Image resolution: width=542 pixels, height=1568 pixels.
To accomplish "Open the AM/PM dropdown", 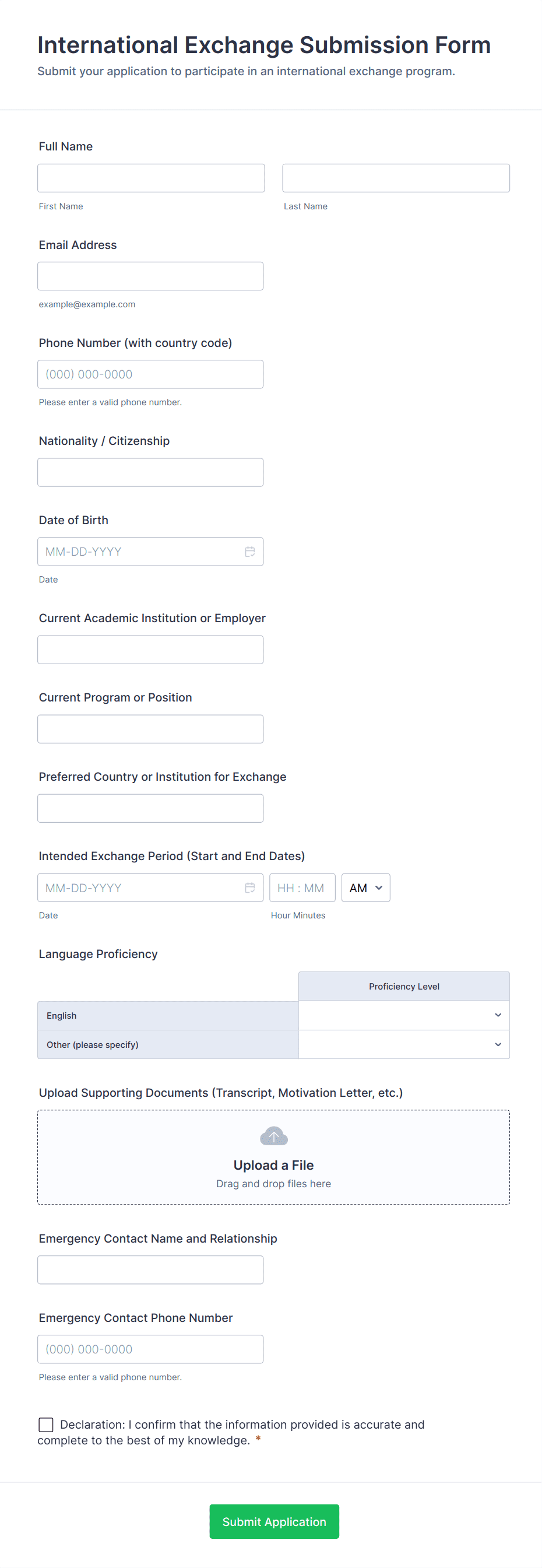I will [365, 888].
